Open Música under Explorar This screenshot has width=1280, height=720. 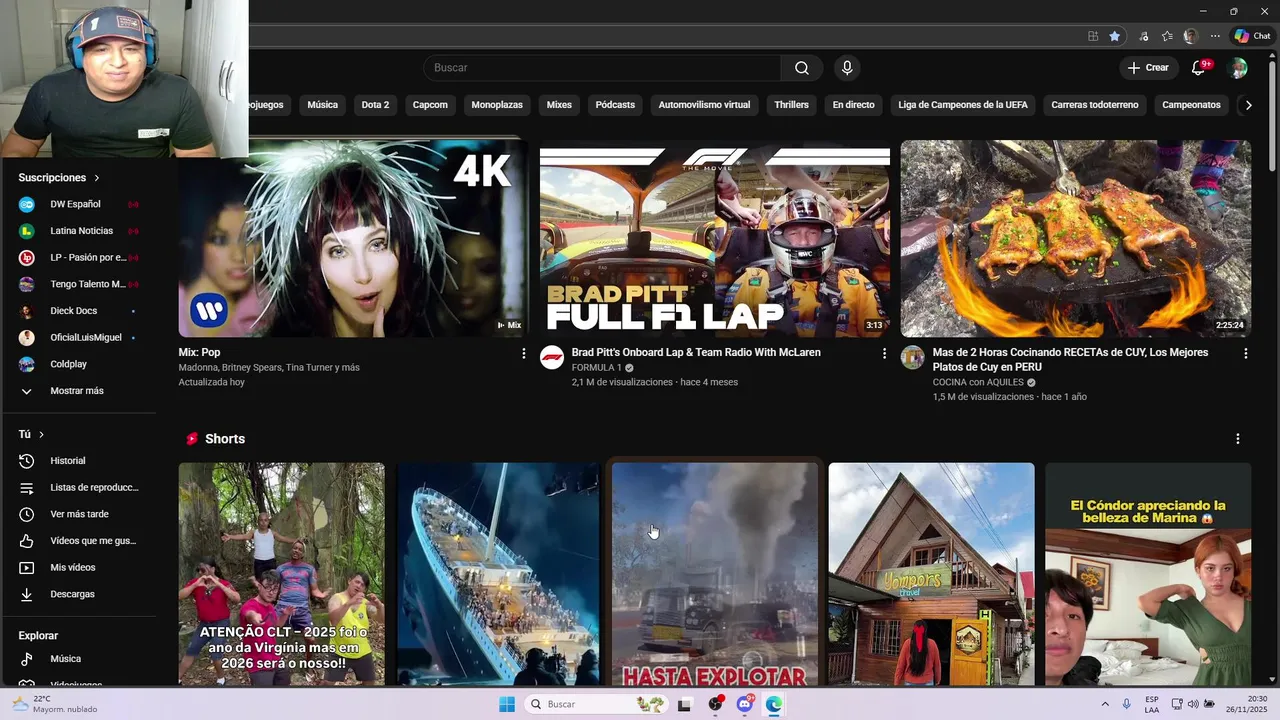(80, 659)
